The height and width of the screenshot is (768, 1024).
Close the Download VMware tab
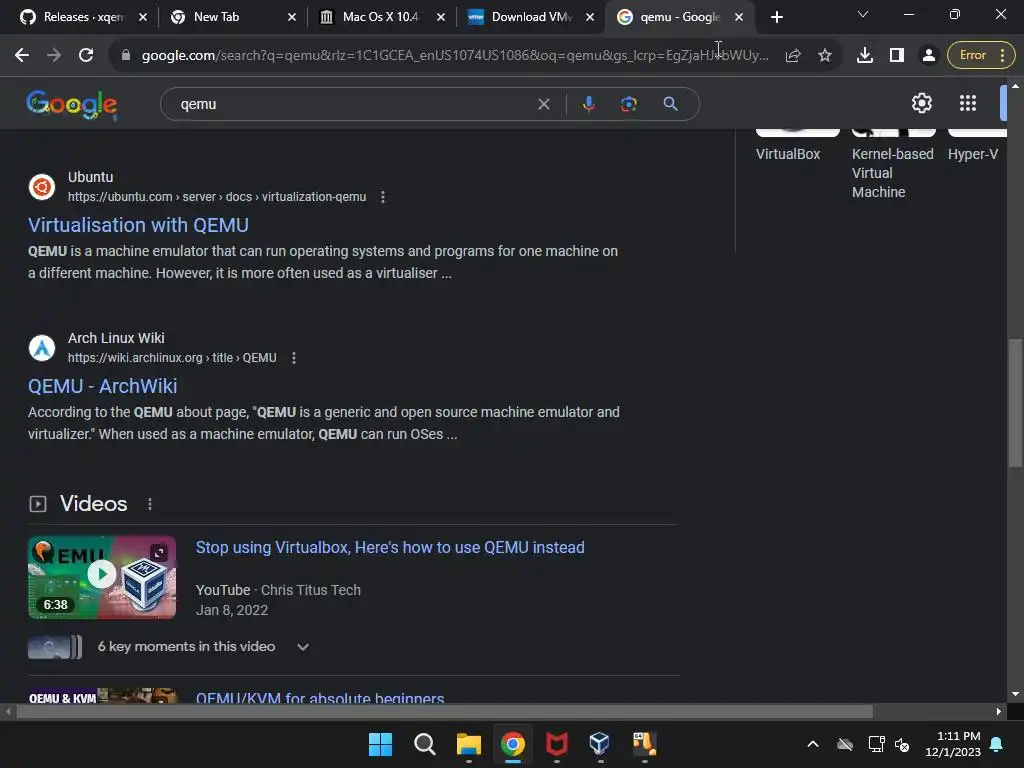(x=590, y=17)
